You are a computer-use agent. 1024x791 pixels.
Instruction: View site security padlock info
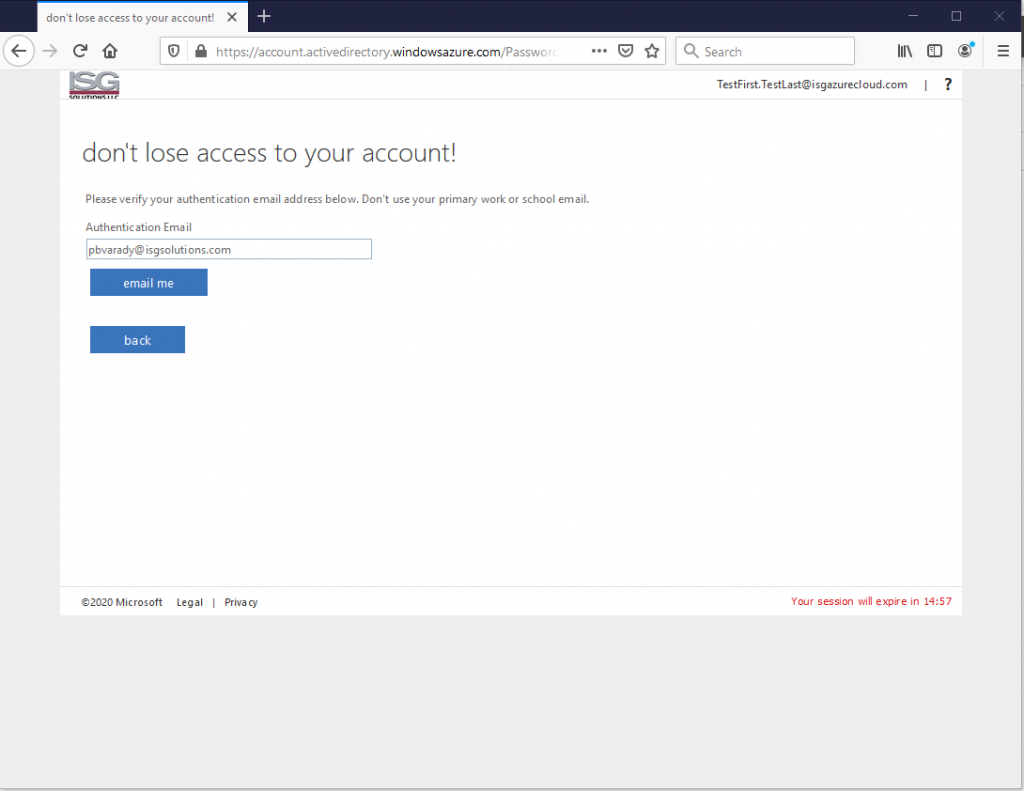pos(200,51)
